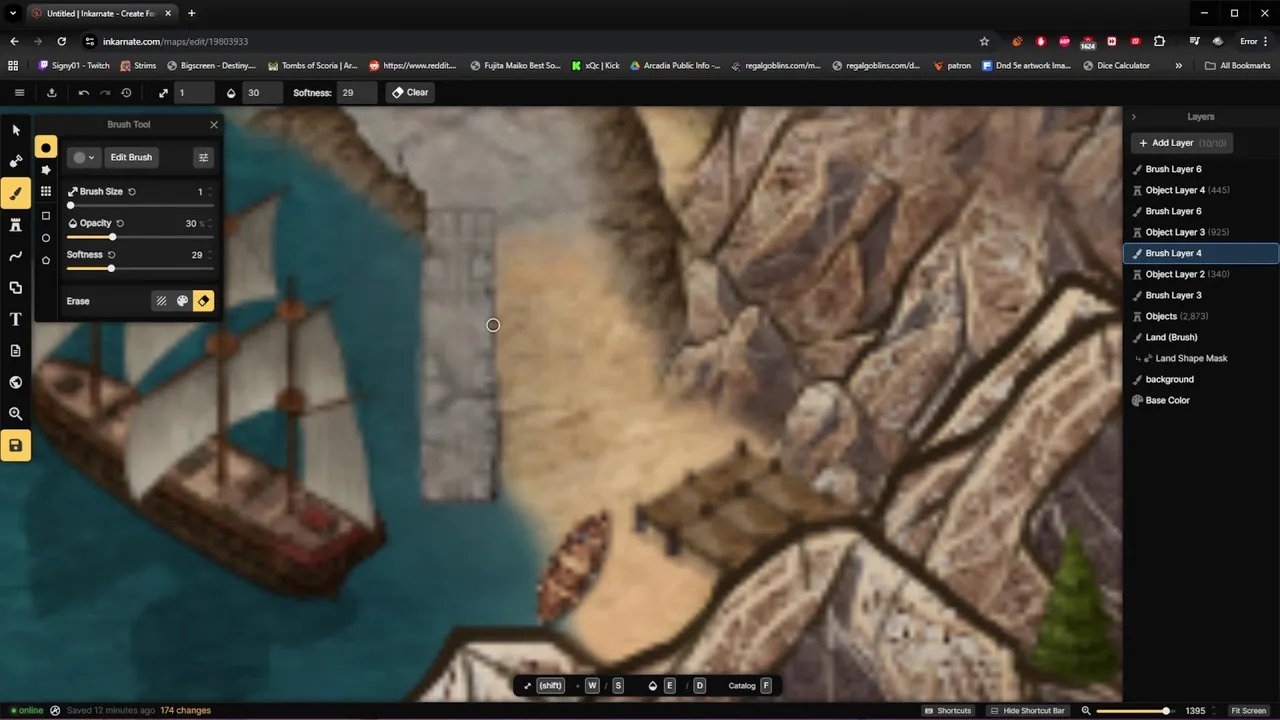Toggle the yellow eraser mode button
The width and height of the screenshot is (1280, 720).
(x=203, y=301)
